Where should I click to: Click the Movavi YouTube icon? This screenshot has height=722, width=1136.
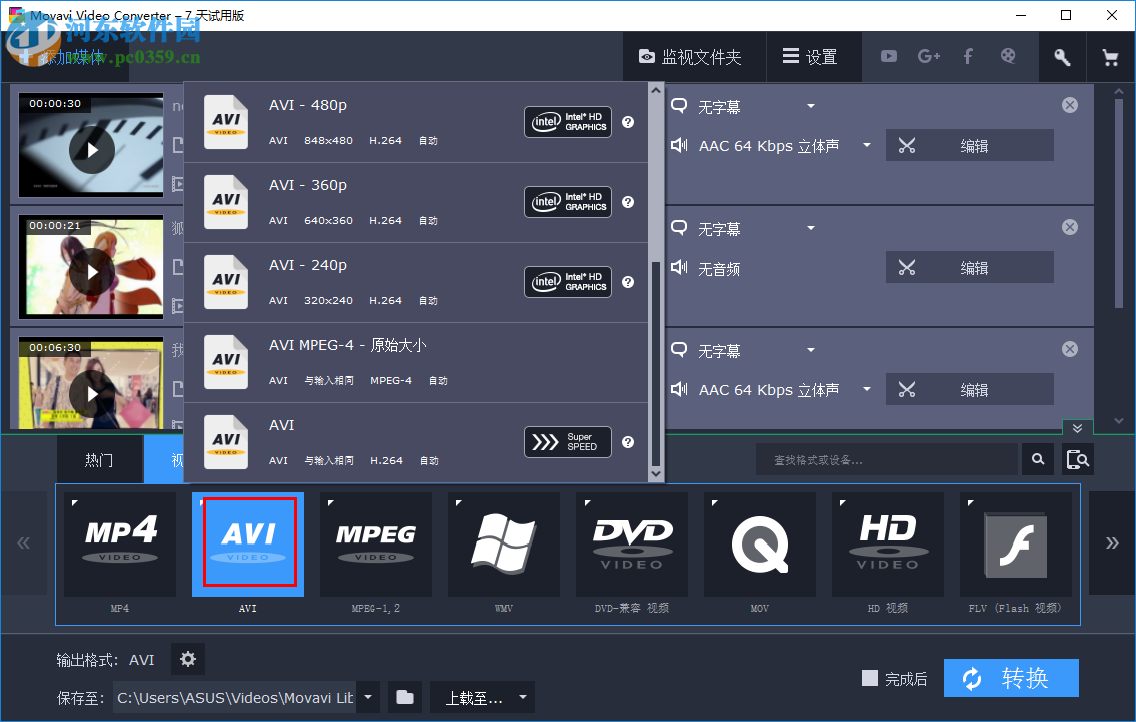[888, 56]
